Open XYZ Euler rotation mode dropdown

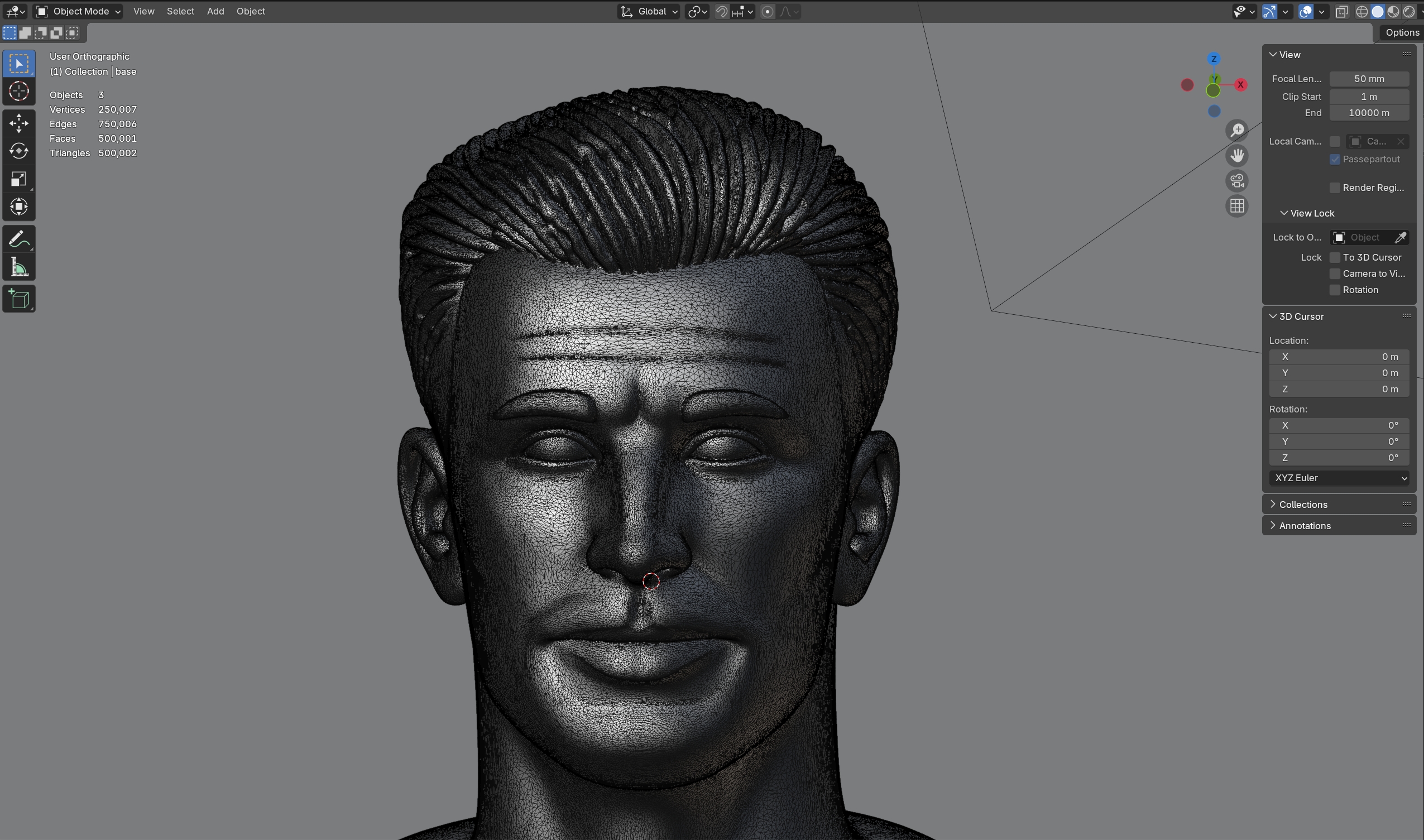pyautogui.click(x=1339, y=478)
